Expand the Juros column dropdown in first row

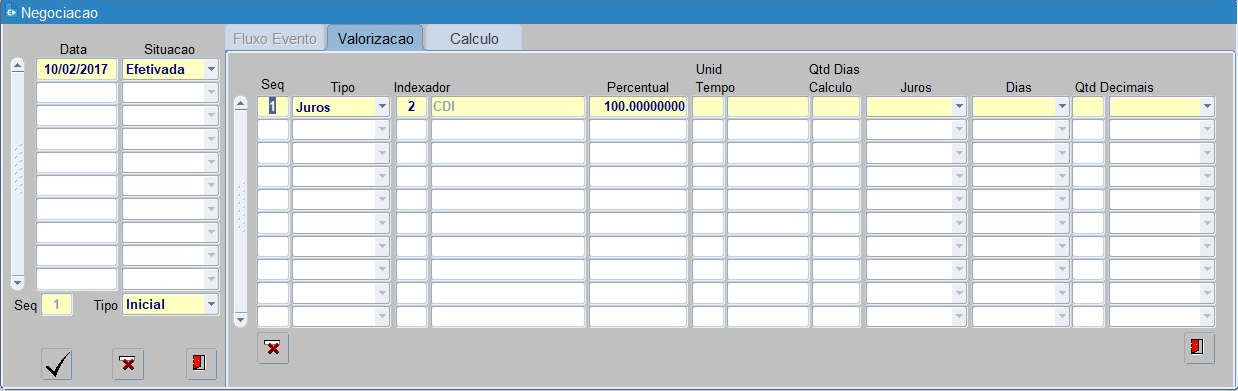click(x=960, y=106)
